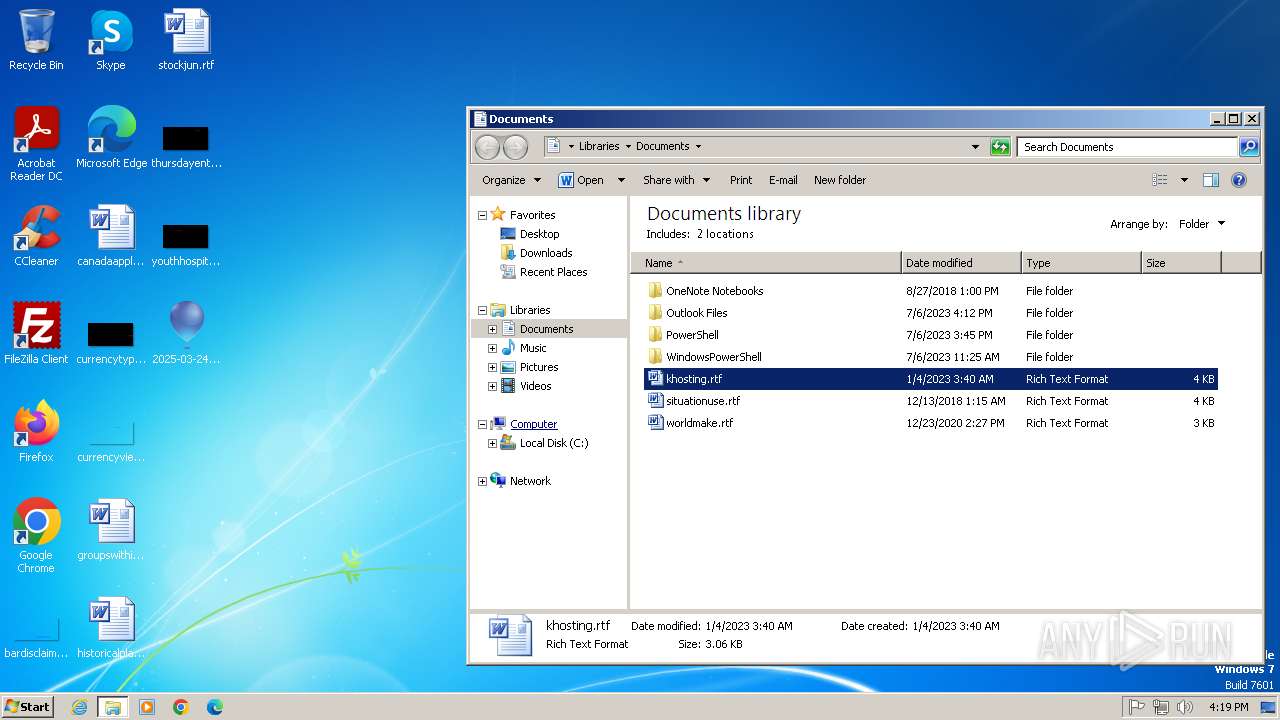The width and height of the screenshot is (1280, 720).
Task: Sort by the Name column header
Action: [765, 263]
